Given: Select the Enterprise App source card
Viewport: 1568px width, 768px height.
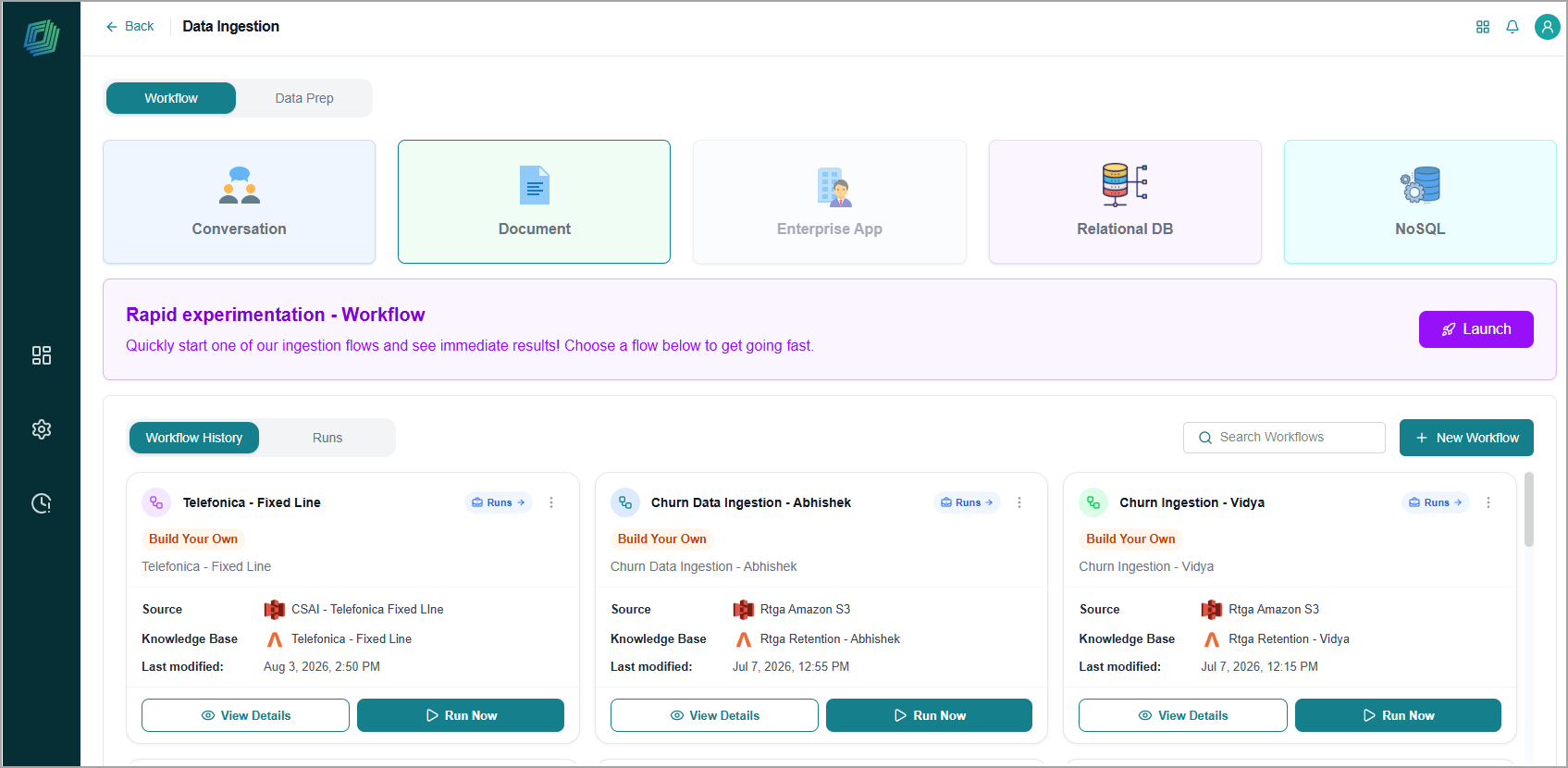Looking at the screenshot, I should (830, 202).
